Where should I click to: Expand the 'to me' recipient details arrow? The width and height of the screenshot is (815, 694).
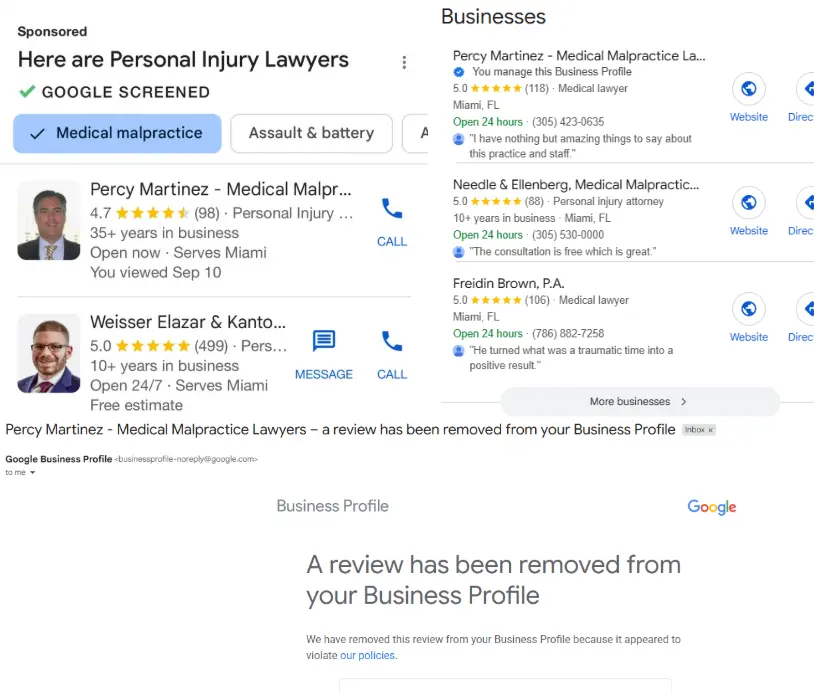[x=33, y=473]
